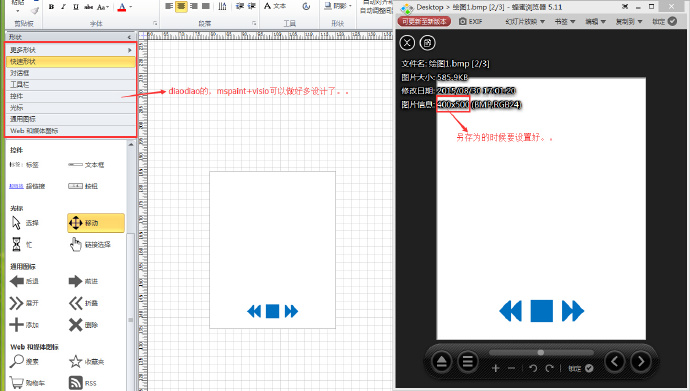Image resolution: width=690 pixels, height=391 pixels.
Task: Select the 光标 stencil title bar
Action: 71,107
